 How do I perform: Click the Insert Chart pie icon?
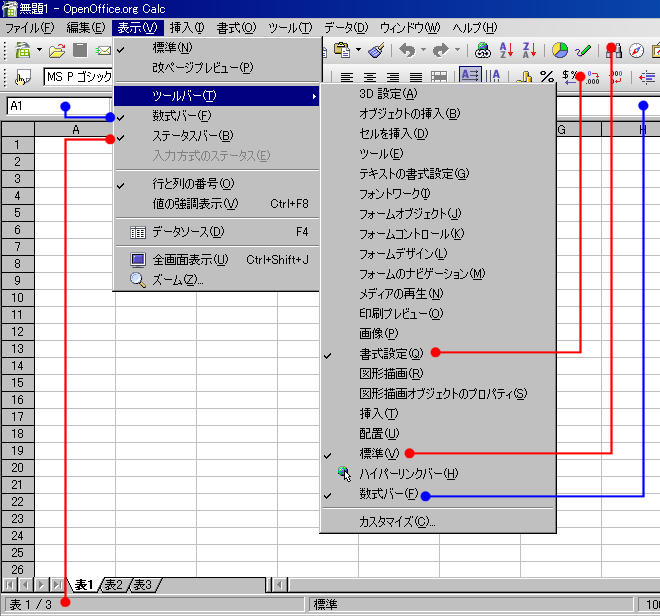[560, 51]
